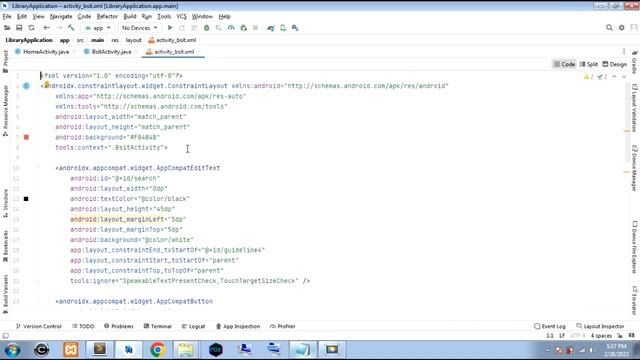The width and height of the screenshot is (640, 360).
Task: Run app with green play button
Action: point(170,28)
